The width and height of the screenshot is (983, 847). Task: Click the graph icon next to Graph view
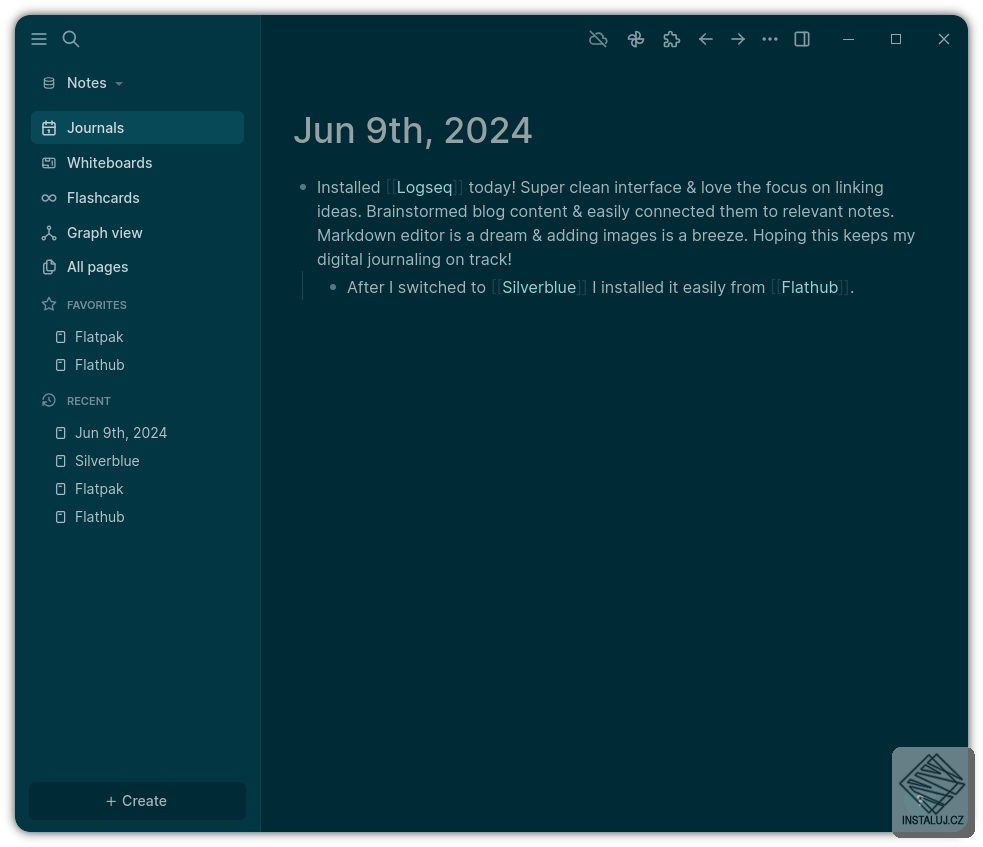49,233
